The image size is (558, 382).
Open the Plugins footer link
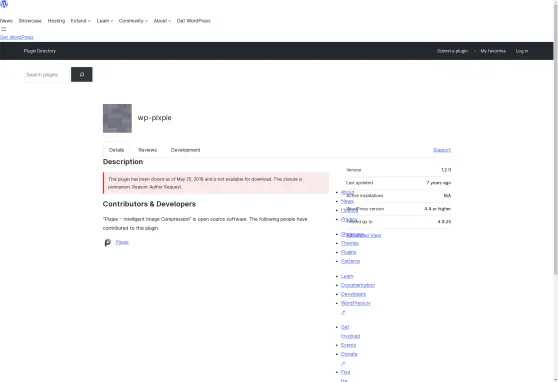[x=348, y=252]
